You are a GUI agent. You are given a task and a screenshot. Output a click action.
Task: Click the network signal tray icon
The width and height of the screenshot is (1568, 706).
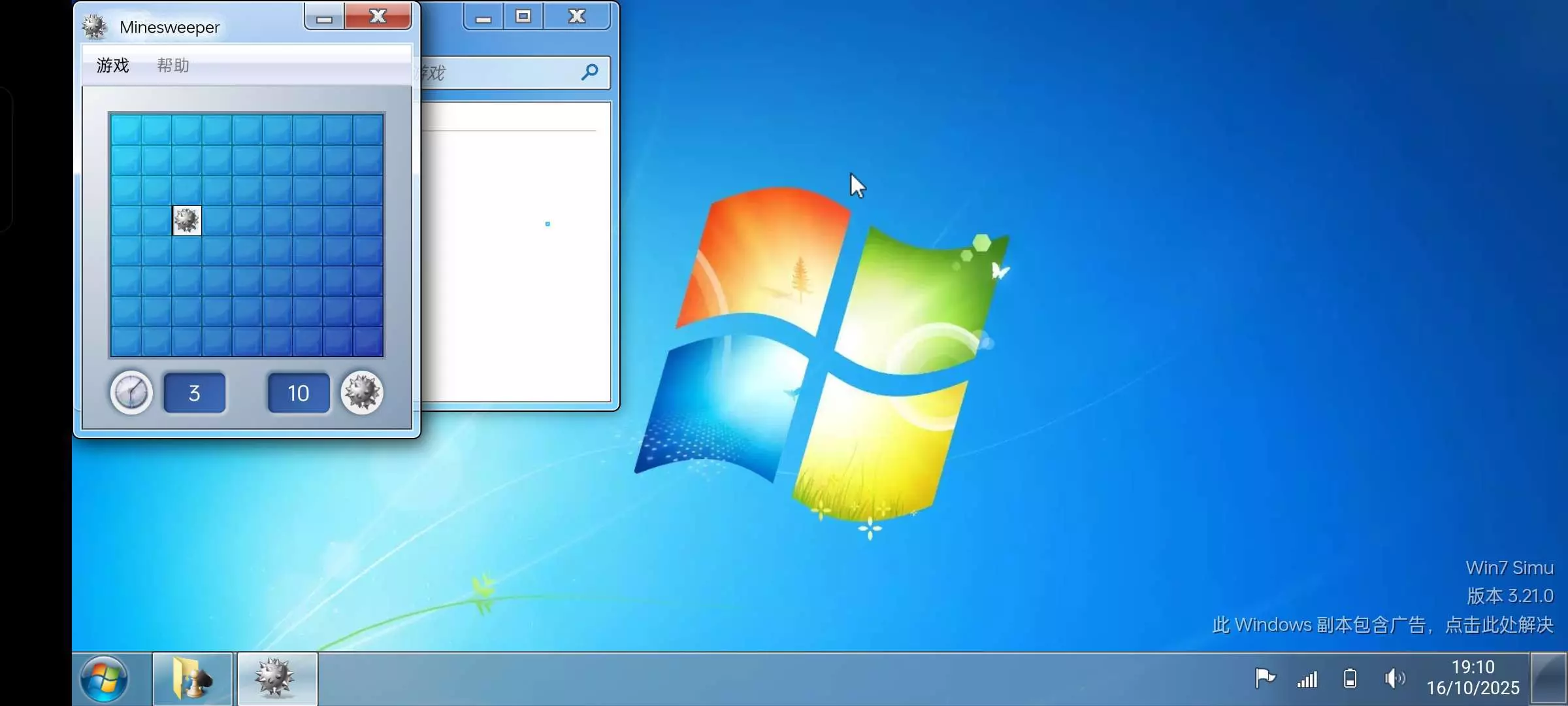tap(1307, 679)
